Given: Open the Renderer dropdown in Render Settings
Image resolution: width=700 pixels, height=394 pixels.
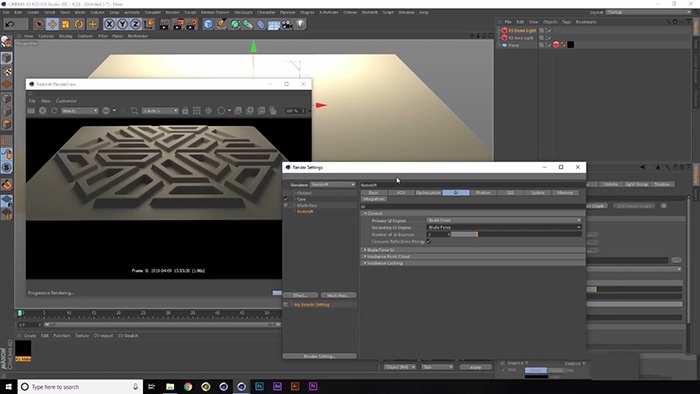Looking at the screenshot, I should click(x=333, y=184).
